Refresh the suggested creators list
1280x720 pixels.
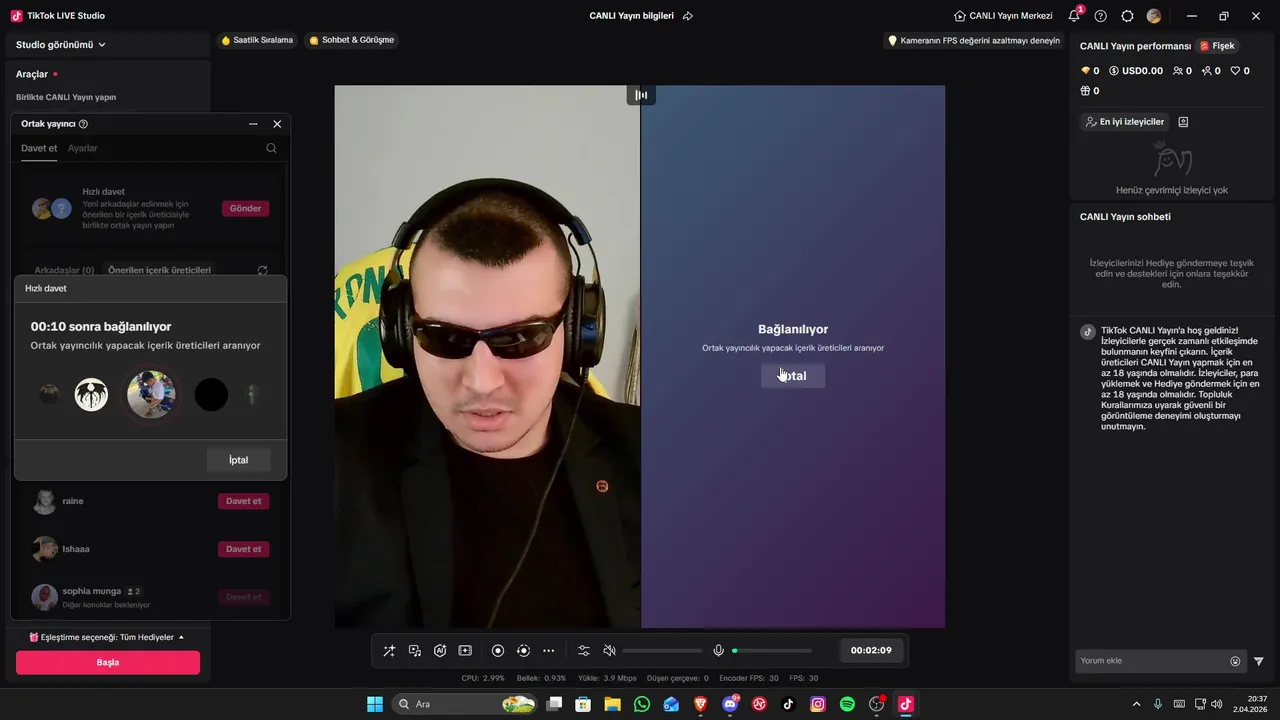click(263, 270)
